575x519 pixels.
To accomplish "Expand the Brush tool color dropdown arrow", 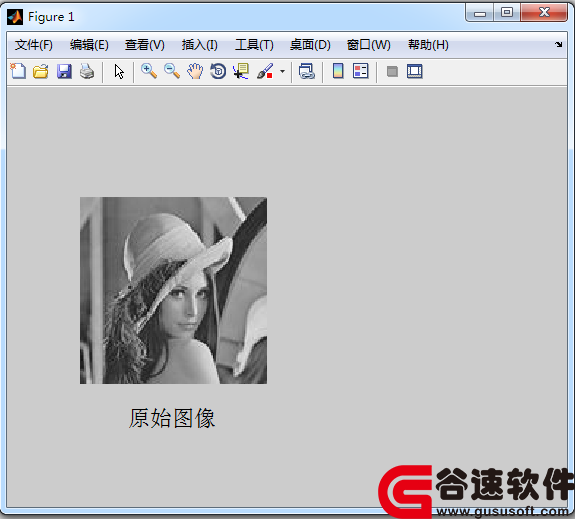I will click(x=282, y=71).
